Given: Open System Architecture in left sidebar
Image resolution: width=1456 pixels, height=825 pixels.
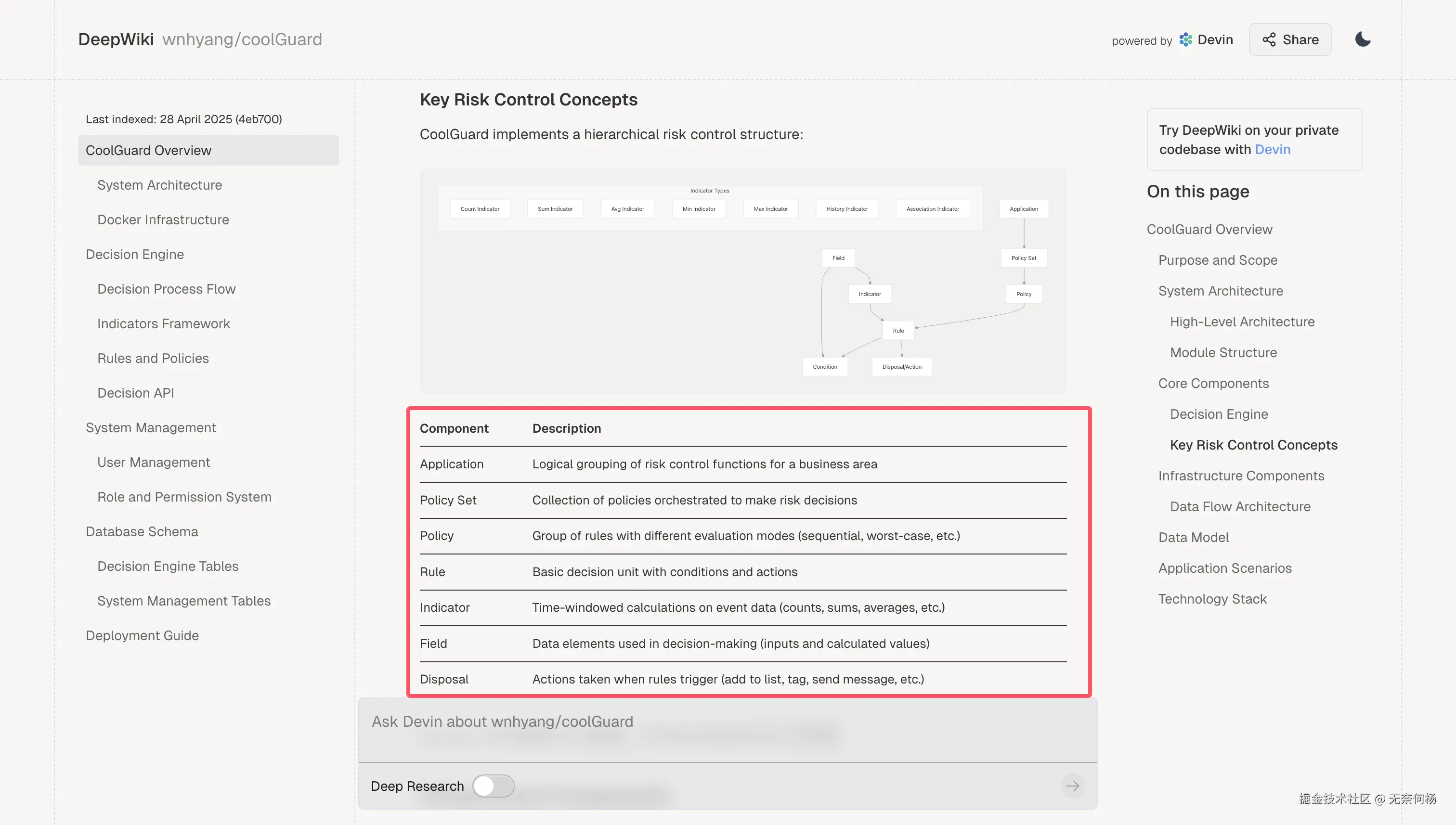Looking at the screenshot, I should [x=159, y=185].
